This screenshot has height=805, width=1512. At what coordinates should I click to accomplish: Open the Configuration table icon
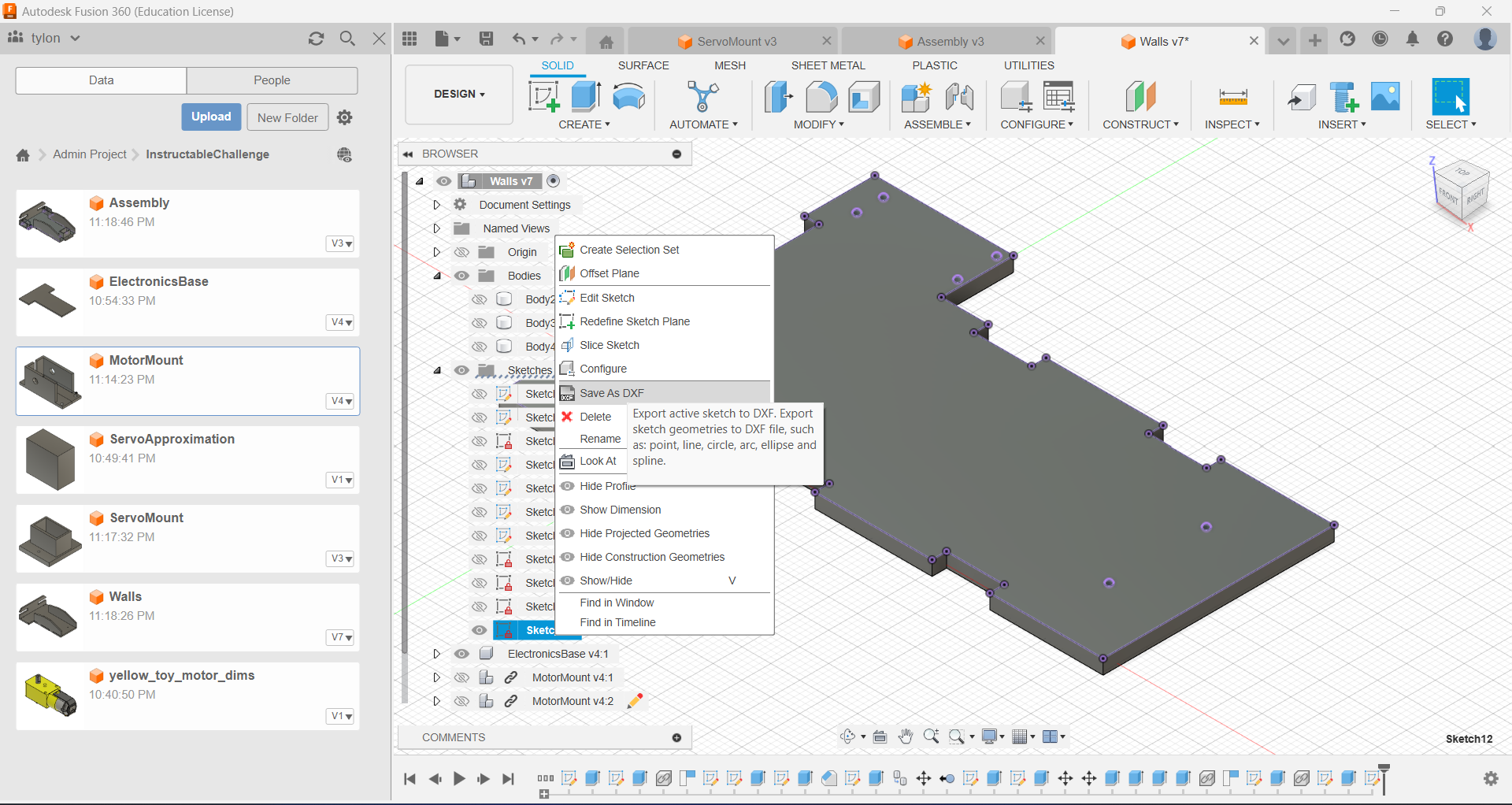pyautogui.click(x=1059, y=97)
